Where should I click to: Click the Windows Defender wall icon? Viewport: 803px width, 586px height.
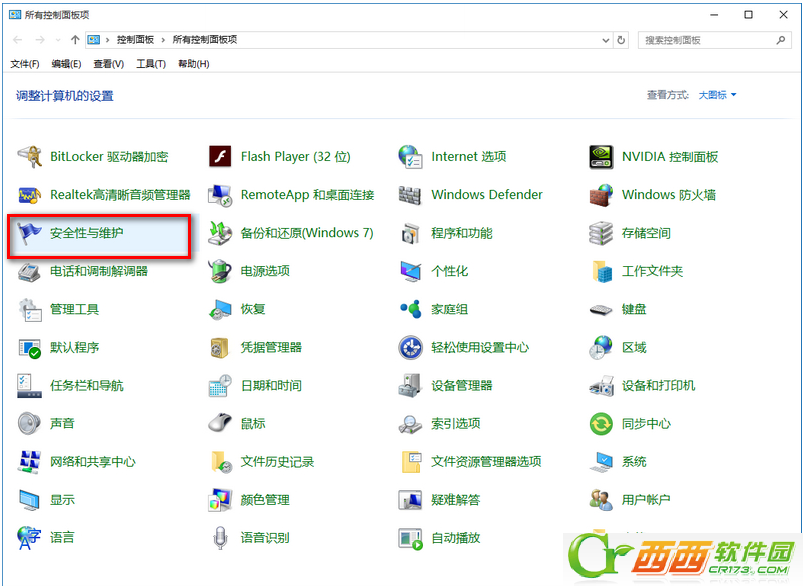click(411, 195)
